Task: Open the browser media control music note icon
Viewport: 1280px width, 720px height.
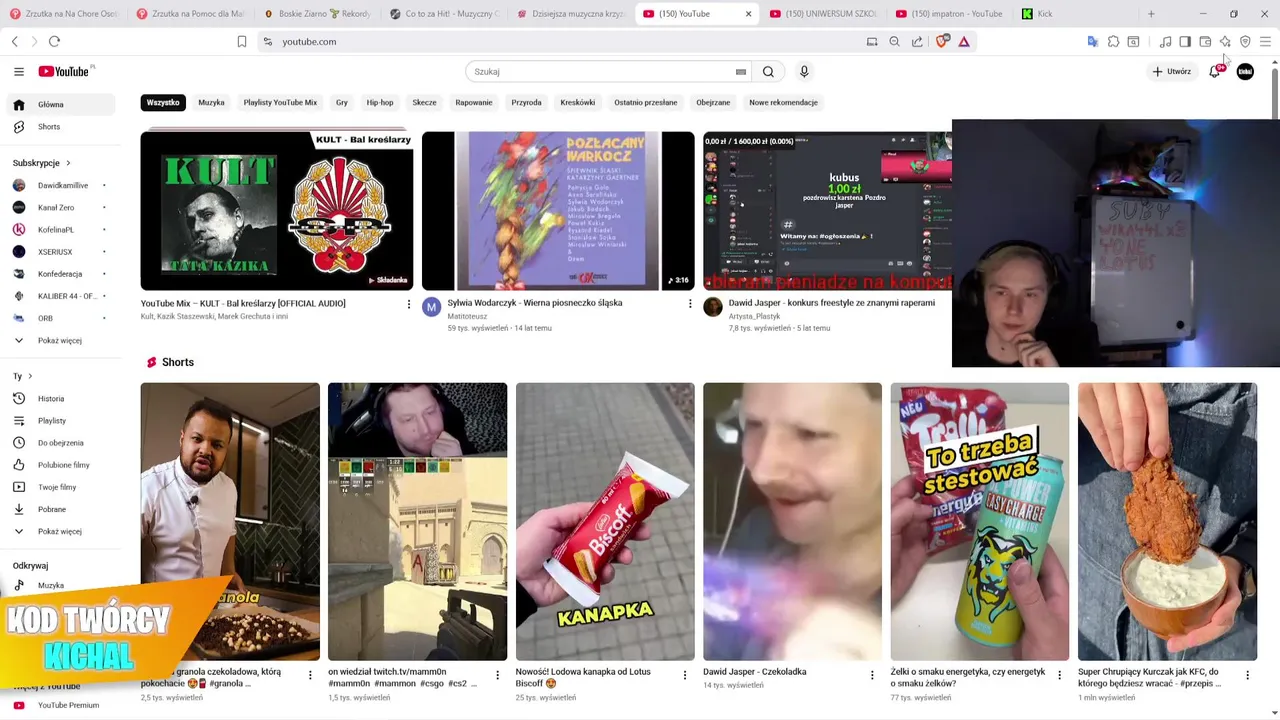Action: (x=1165, y=41)
